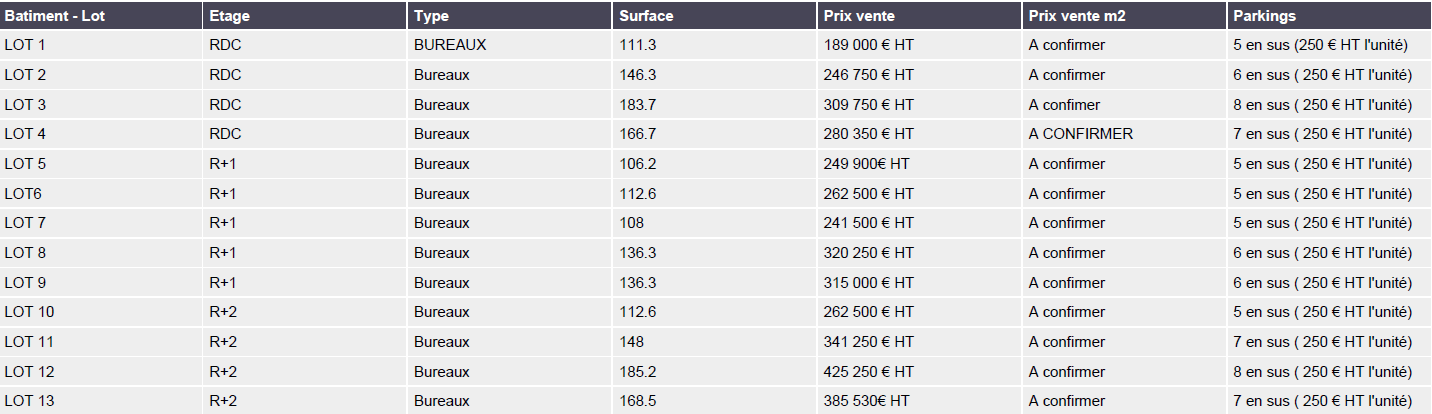This screenshot has width=1432, height=414.
Task: Click the 385 530€ HT price
Action: click(867, 401)
